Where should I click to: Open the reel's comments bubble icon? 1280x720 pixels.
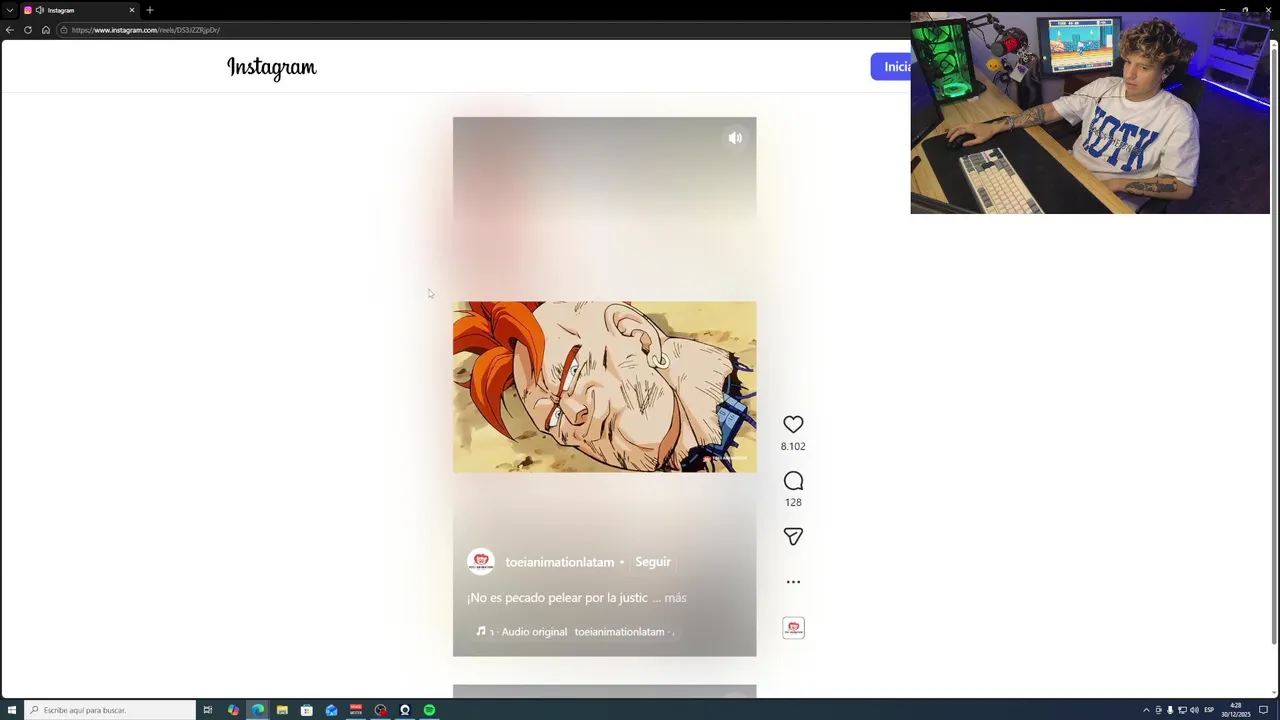tap(793, 481)
